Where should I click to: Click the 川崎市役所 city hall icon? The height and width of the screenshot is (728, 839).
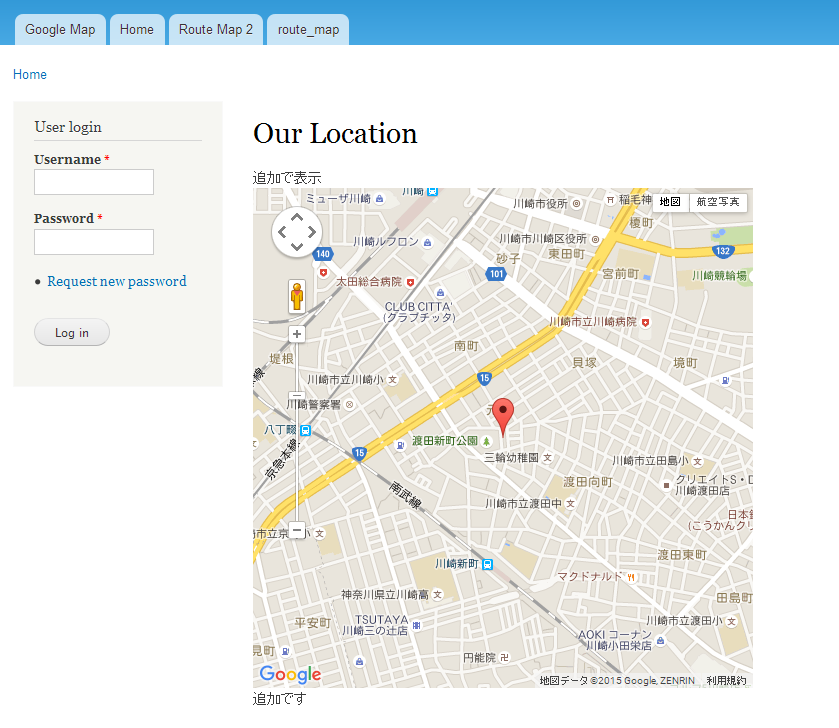(576, 204)
